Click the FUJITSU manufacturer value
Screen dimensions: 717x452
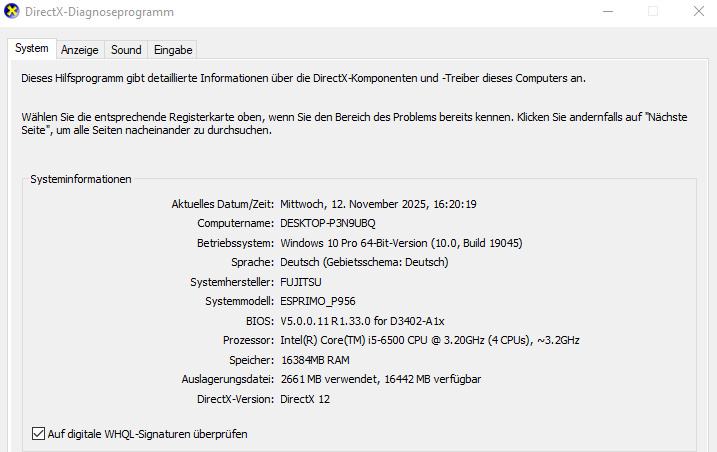click(x=301, y=282)
